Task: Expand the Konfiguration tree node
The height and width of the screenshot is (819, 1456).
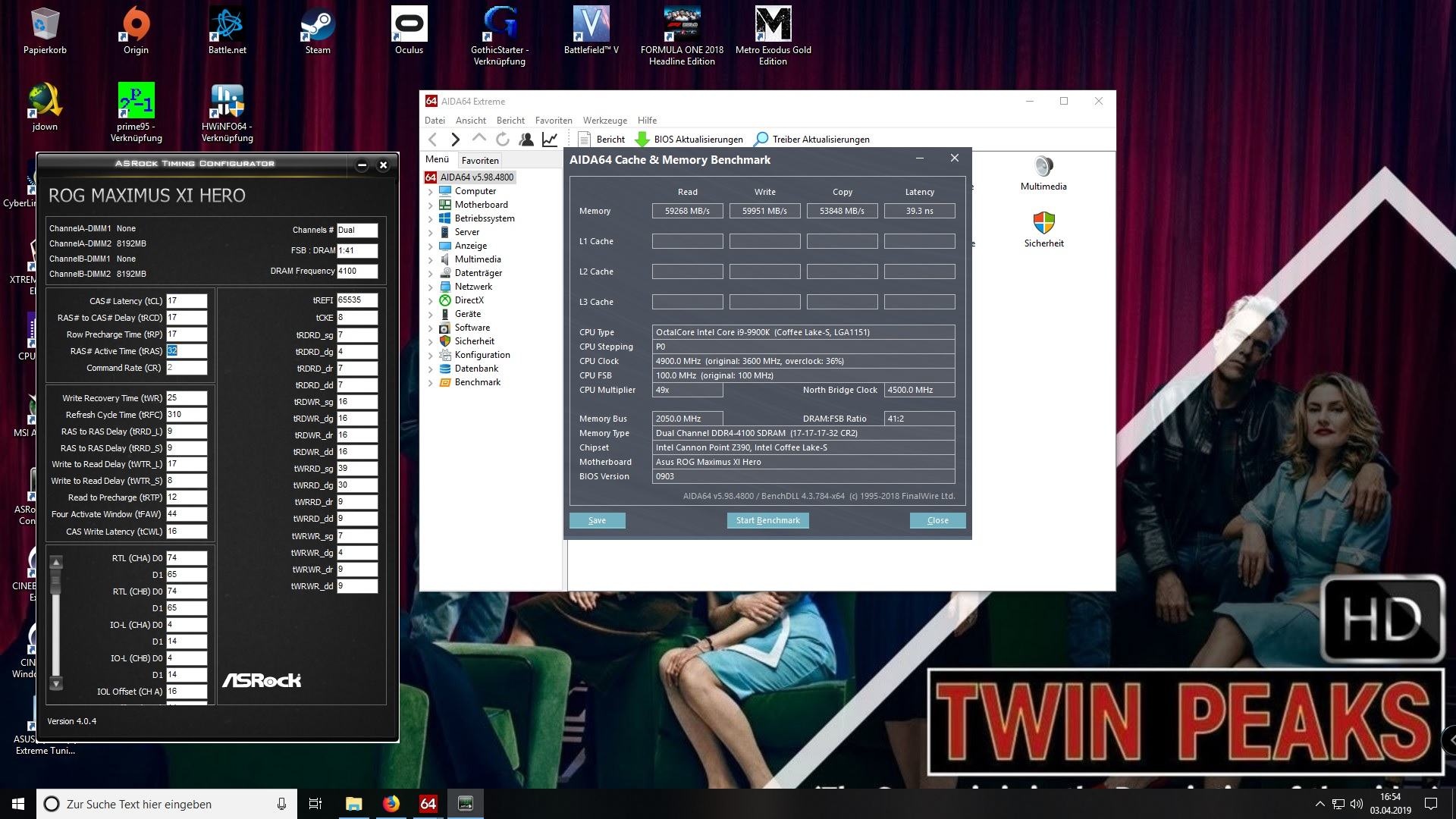Action: (431, 355)
